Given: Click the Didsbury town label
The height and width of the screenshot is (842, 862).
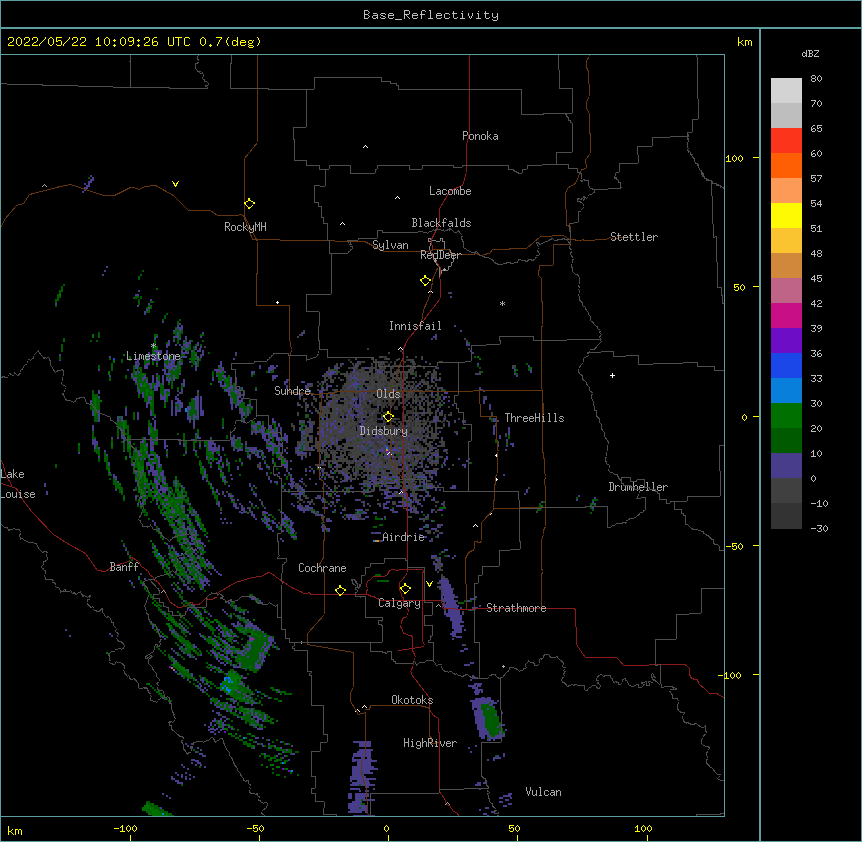Looking at the screenshot, I should (384, 431).
